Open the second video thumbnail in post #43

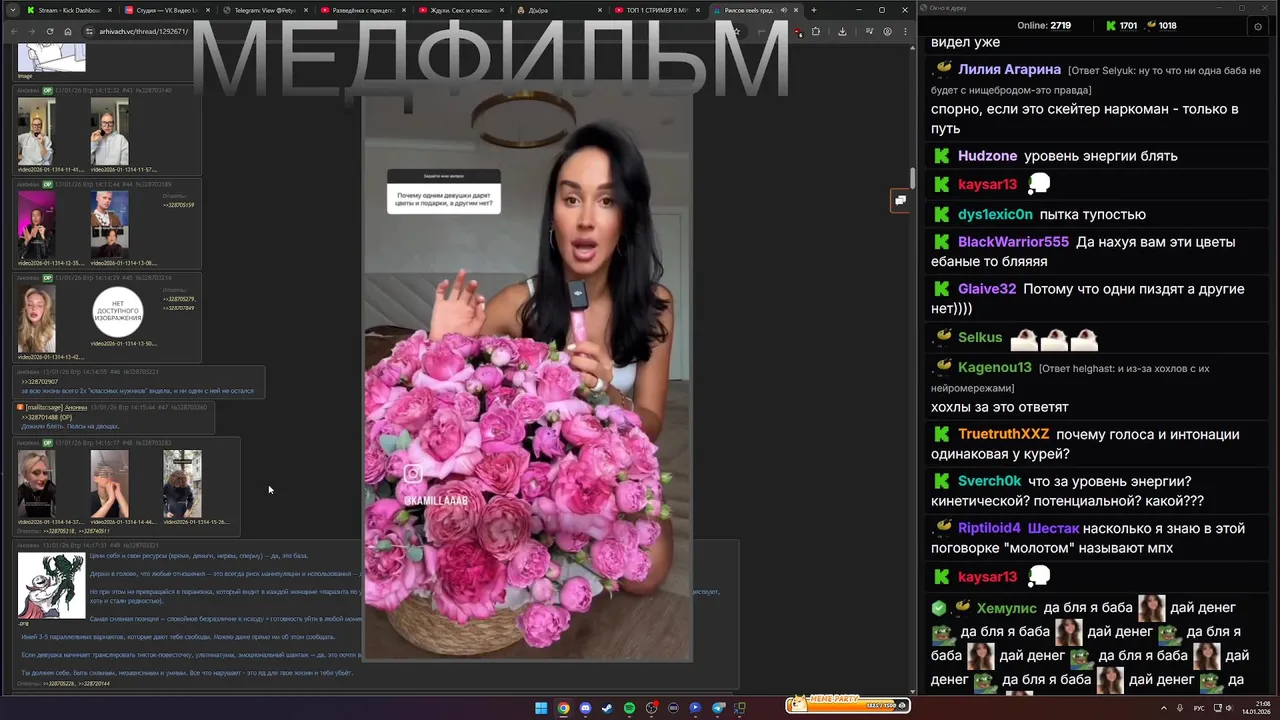pos(109,132)
